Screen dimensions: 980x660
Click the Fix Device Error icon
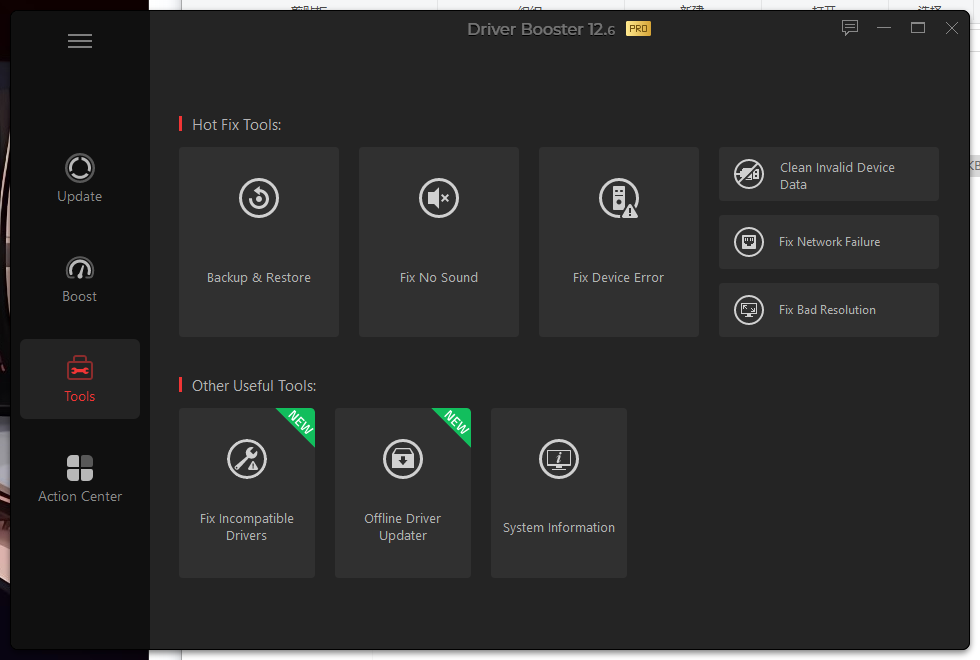pos(619,198)
